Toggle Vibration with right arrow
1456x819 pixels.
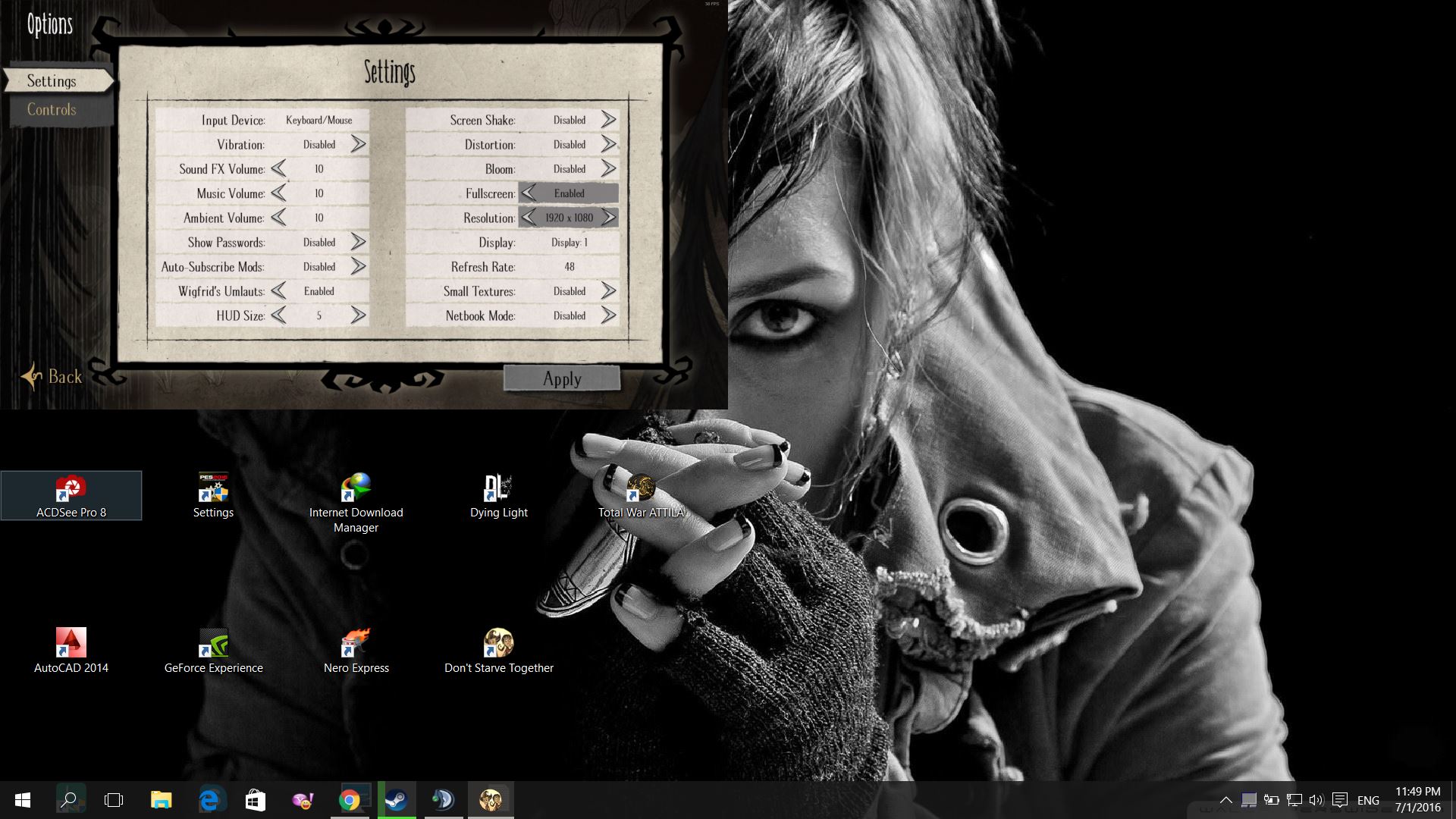point(358,144)
